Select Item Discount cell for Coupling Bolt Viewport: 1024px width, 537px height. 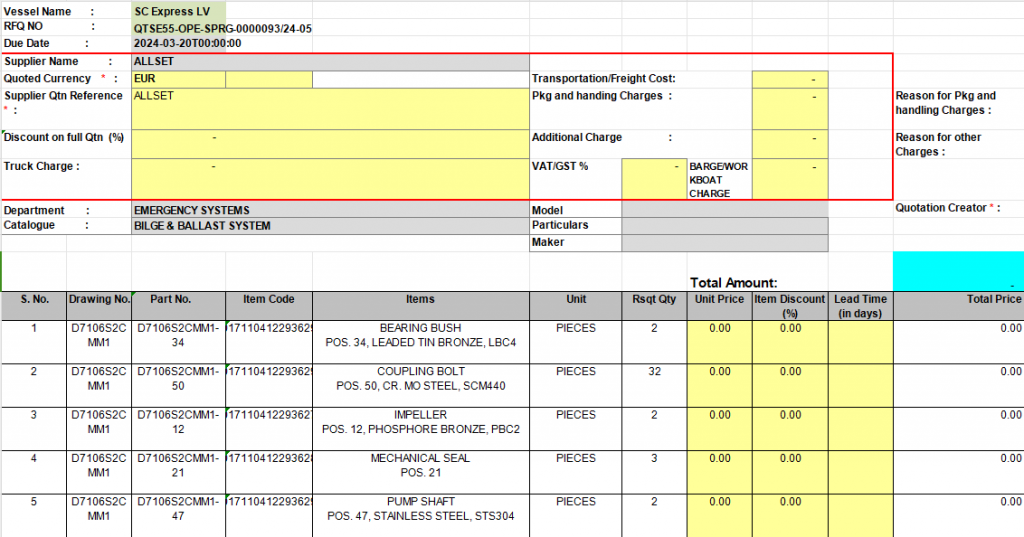click(x=790, y=385)
